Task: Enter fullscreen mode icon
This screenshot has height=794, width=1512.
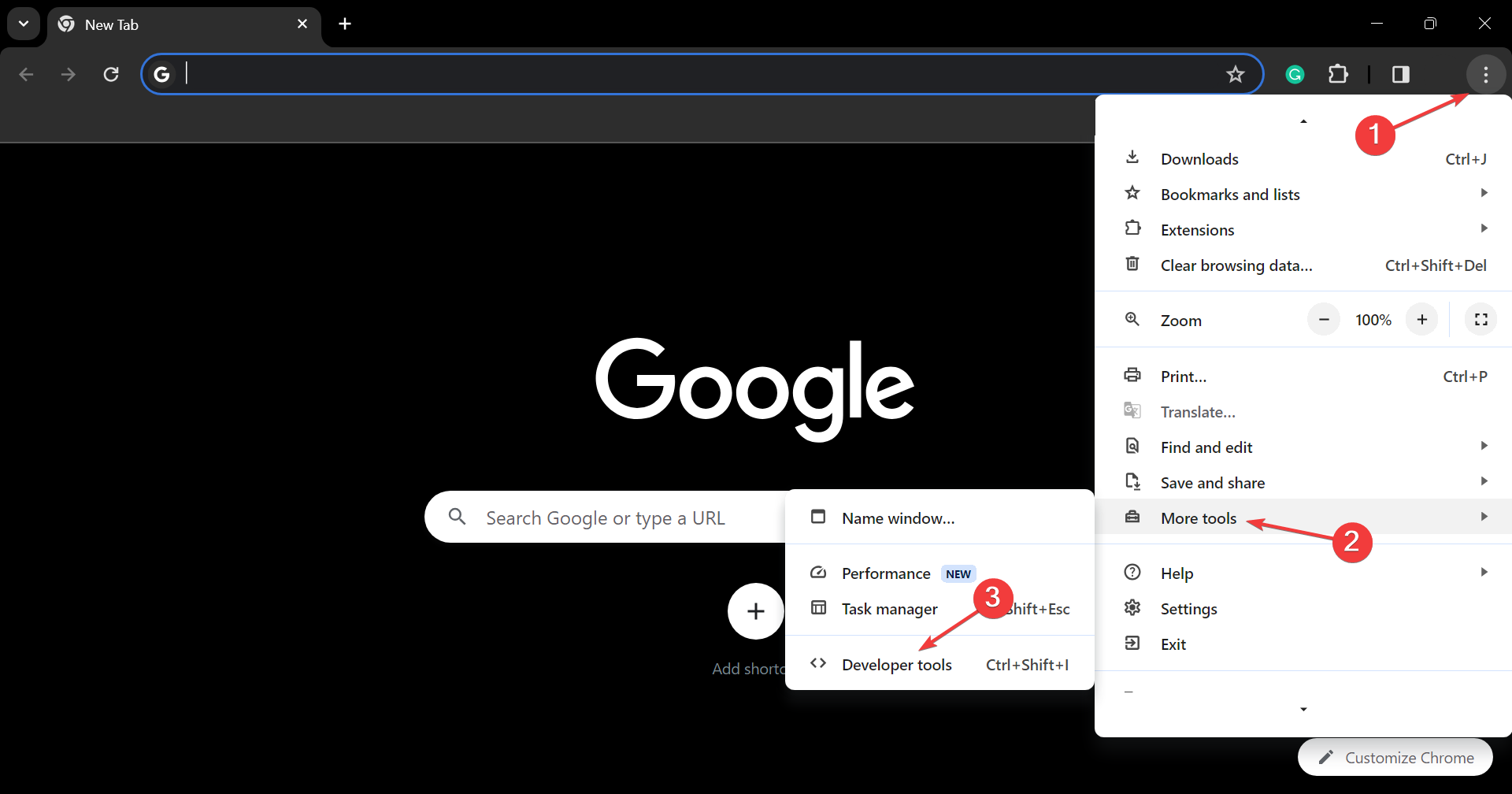Action: (1481, 320)
